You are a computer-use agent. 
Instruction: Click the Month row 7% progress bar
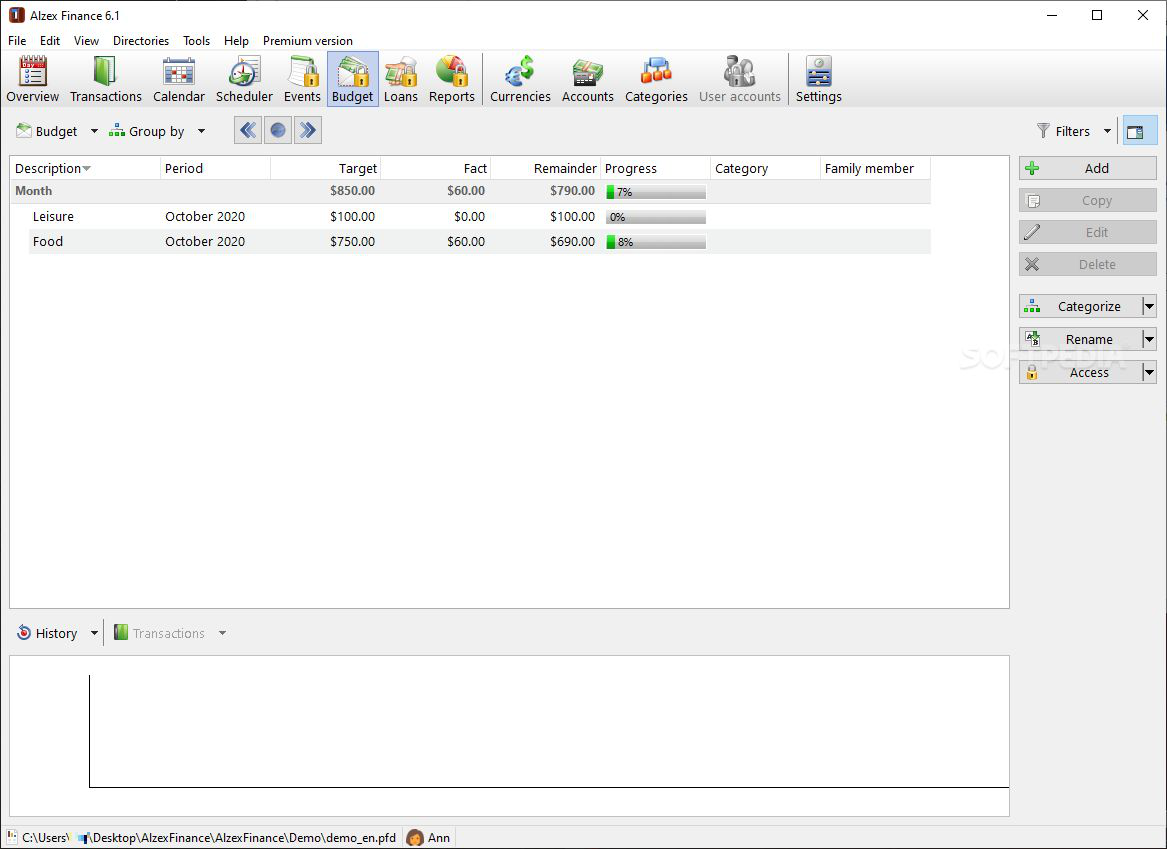tap(656, 192)
